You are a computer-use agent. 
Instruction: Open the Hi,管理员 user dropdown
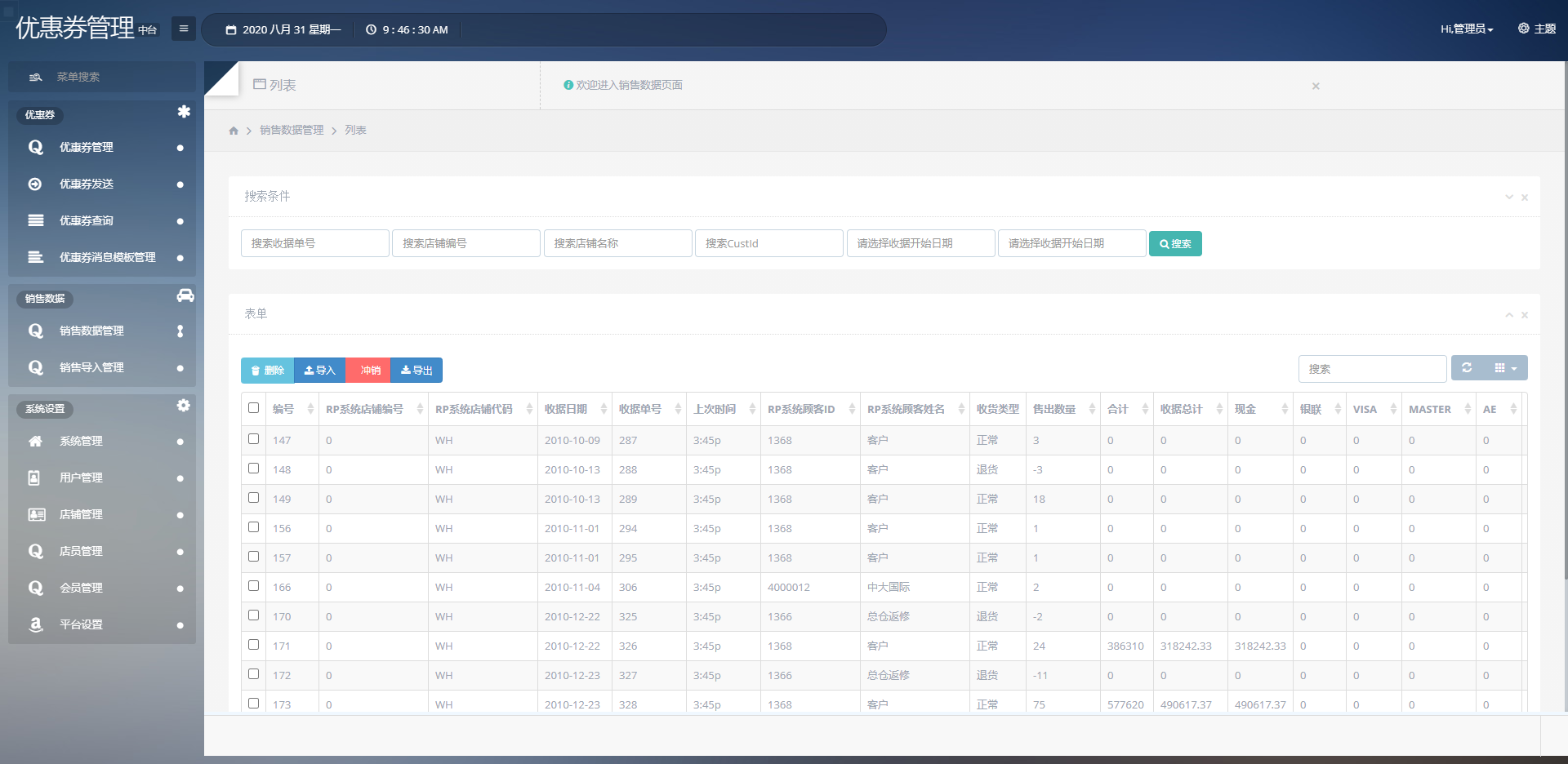pyautogui.click(x=1467, y=29)
